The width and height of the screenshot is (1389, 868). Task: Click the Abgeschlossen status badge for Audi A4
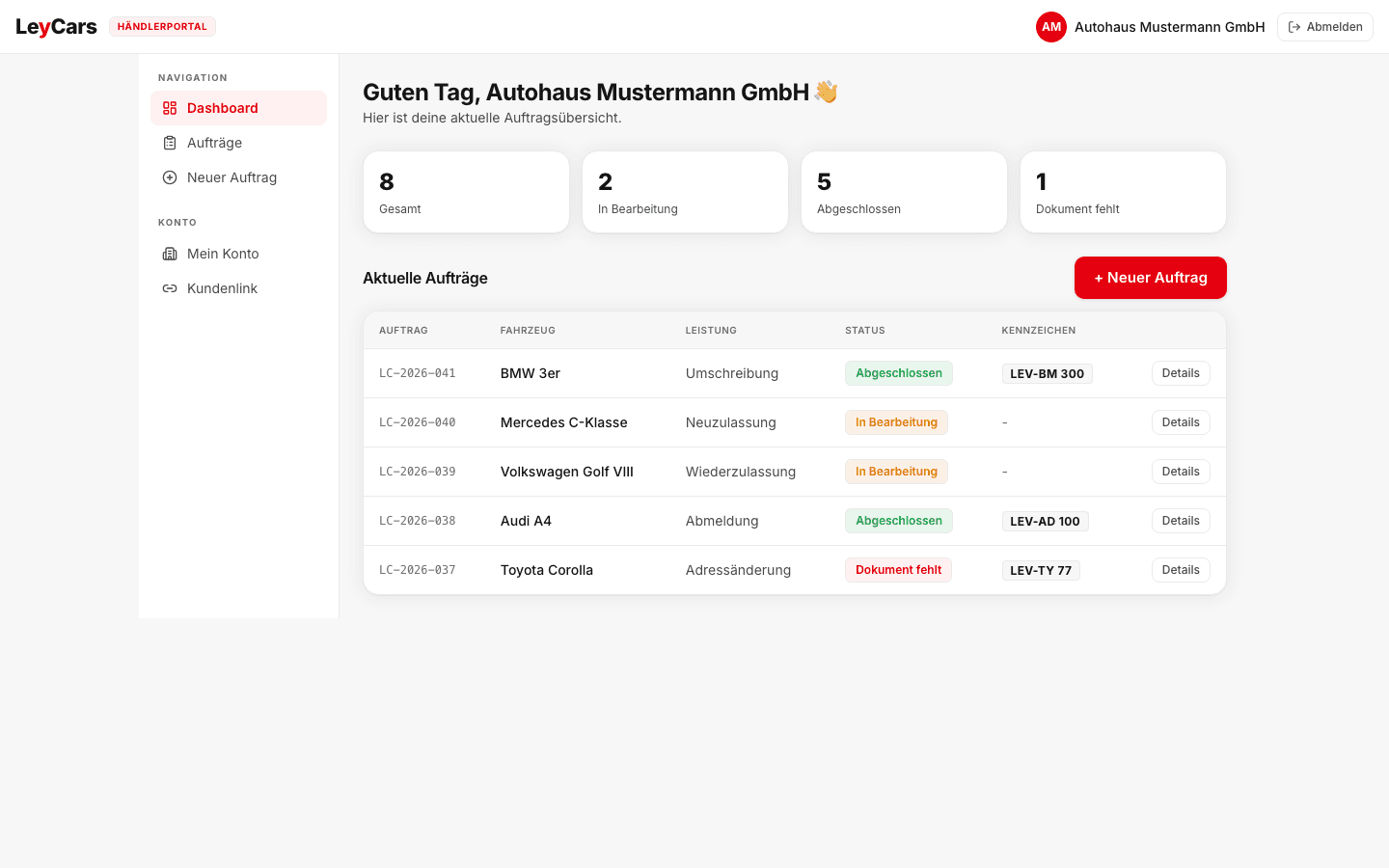[899, 521]
